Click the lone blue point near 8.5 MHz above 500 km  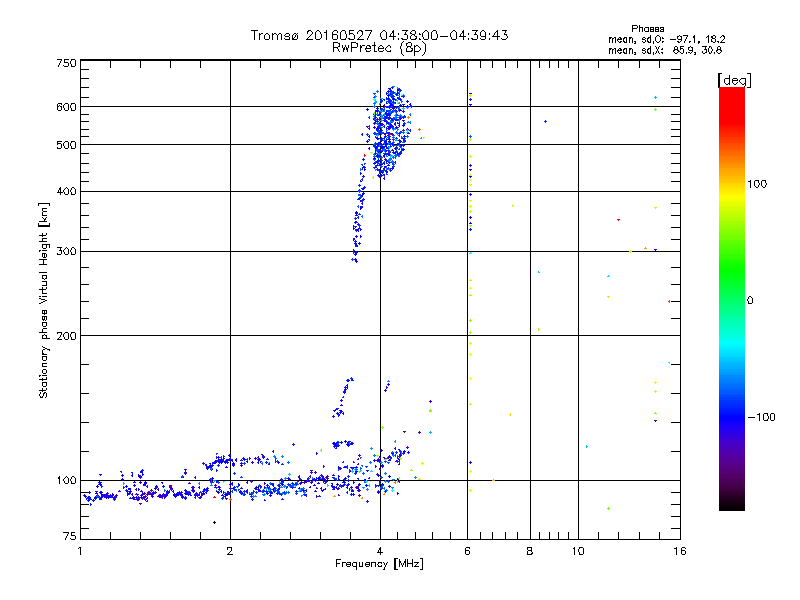click(545, 121)
